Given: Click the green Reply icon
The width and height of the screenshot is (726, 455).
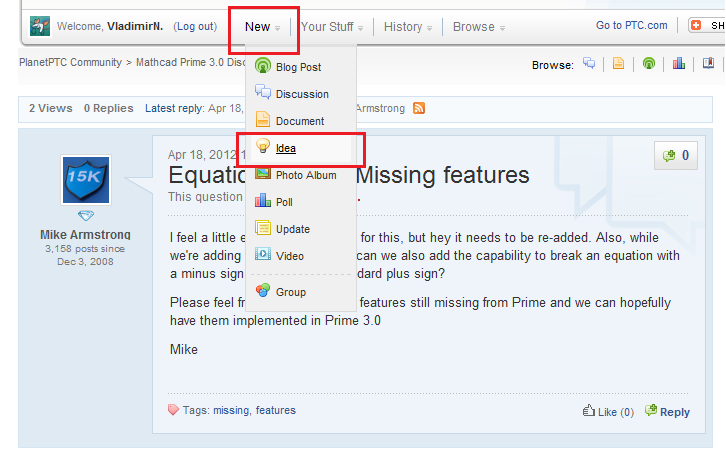Looking at the screenshot, I should (x=651, y=410).
